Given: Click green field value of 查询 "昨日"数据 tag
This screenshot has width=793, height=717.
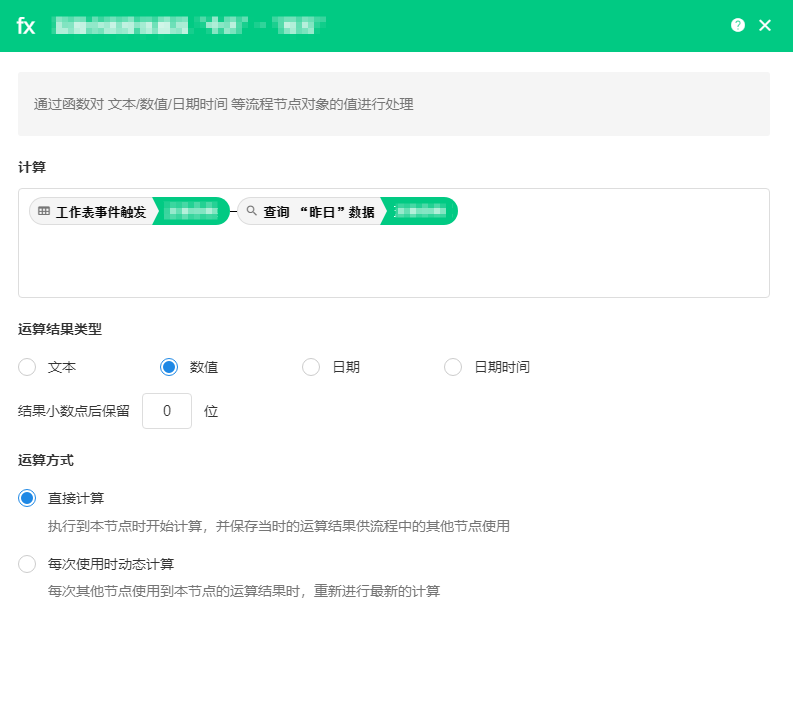Looking at the screenshot, I should (420, 211).
